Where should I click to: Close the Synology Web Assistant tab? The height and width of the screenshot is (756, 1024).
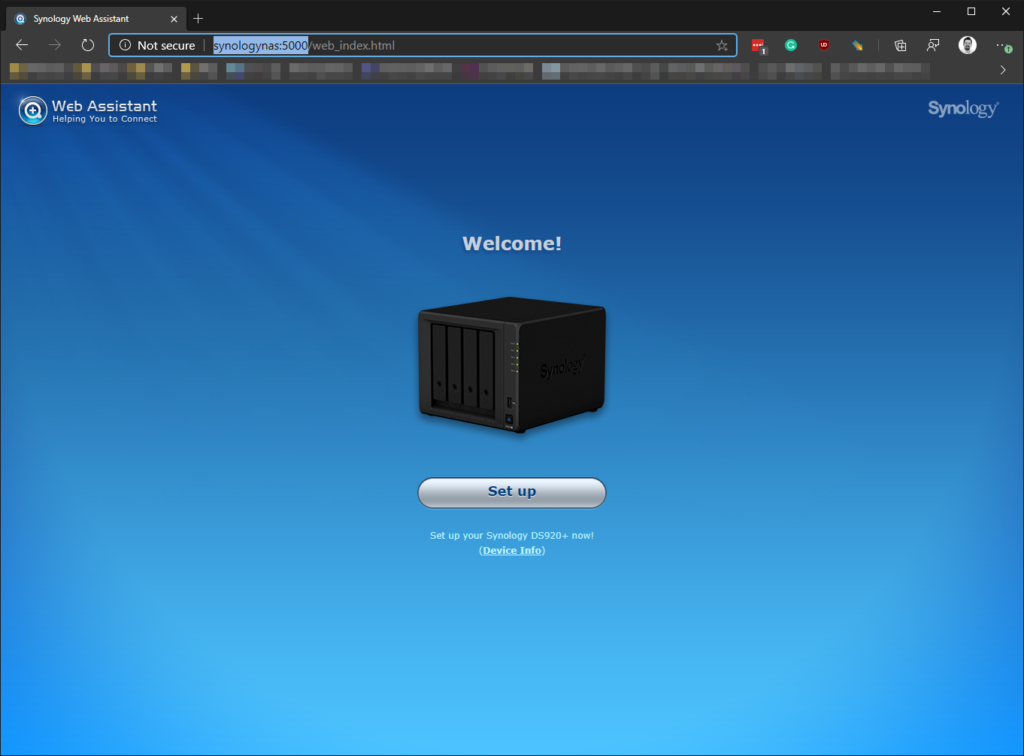pyautogui.click(x=174, y=19)
